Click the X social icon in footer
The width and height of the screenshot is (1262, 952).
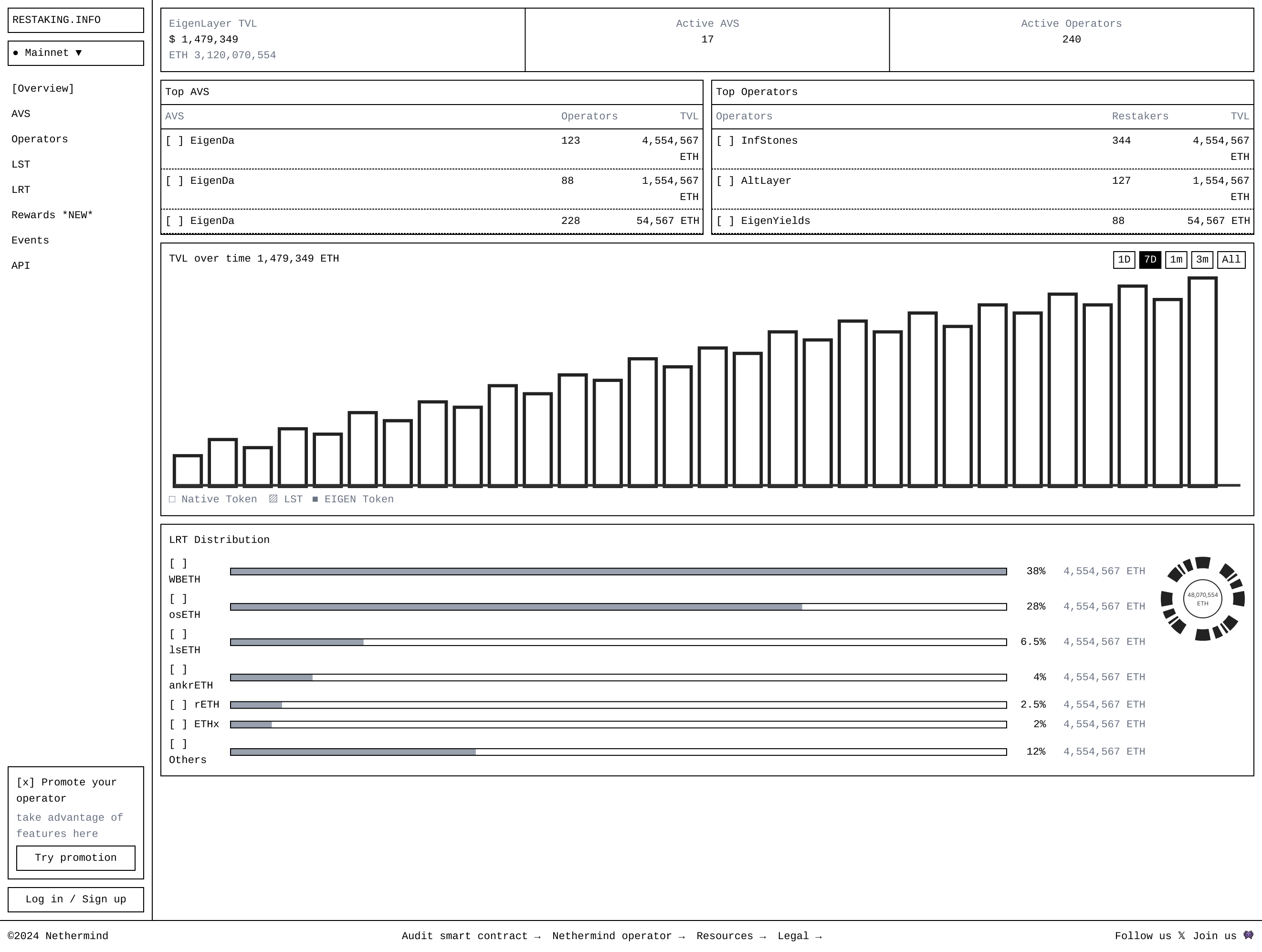tap(1181, 936)
